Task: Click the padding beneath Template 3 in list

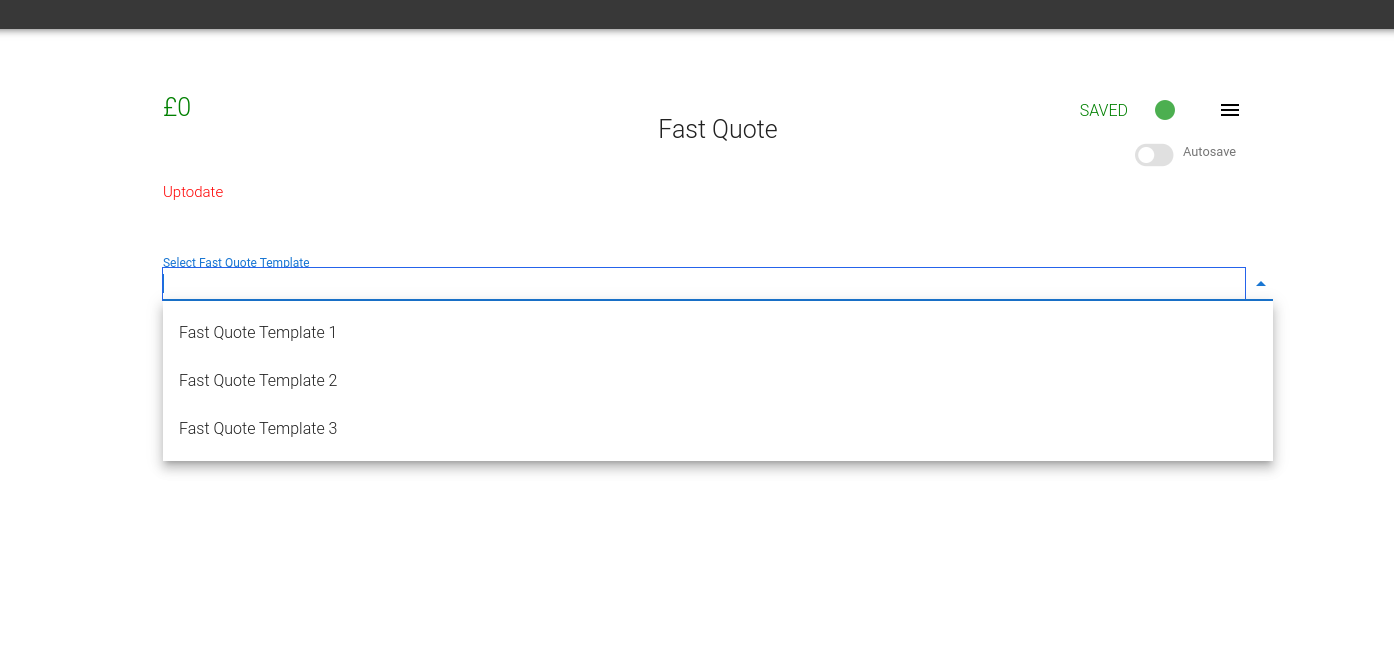Action: (718, 456)
